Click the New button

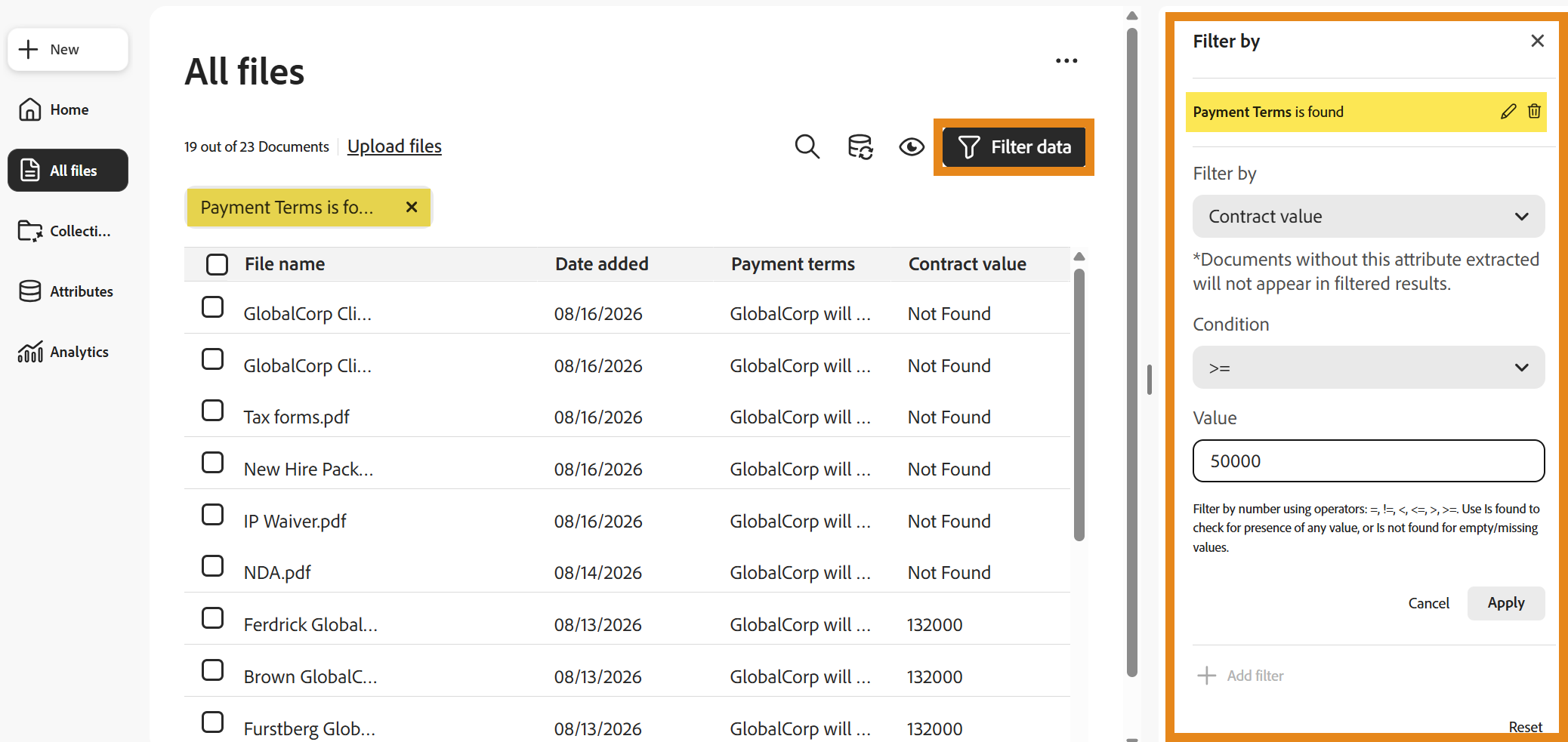tap(68, 49)
